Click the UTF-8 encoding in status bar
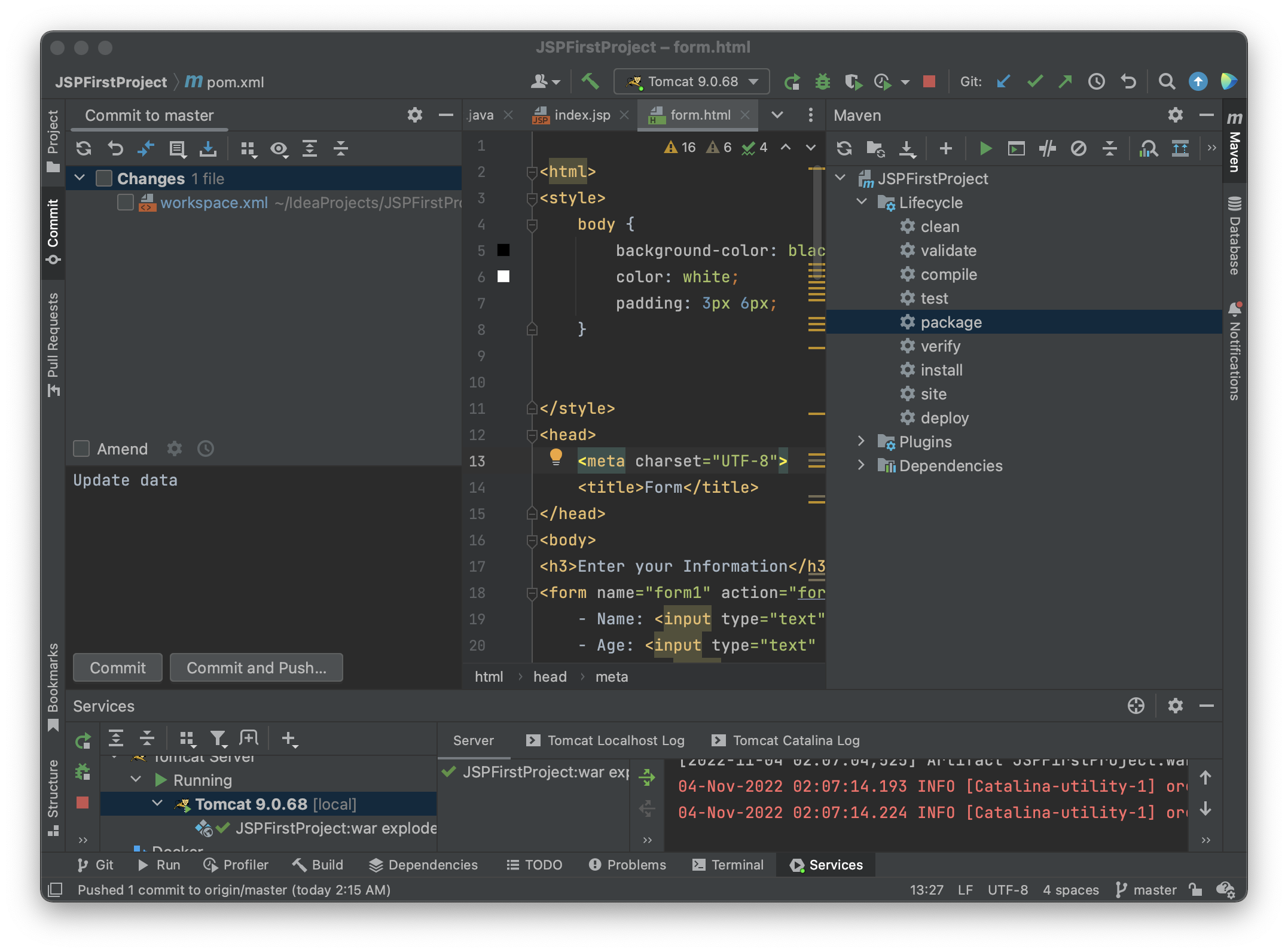The width and height of the screenshot is (1288, 952). (x=1008, y=890)
